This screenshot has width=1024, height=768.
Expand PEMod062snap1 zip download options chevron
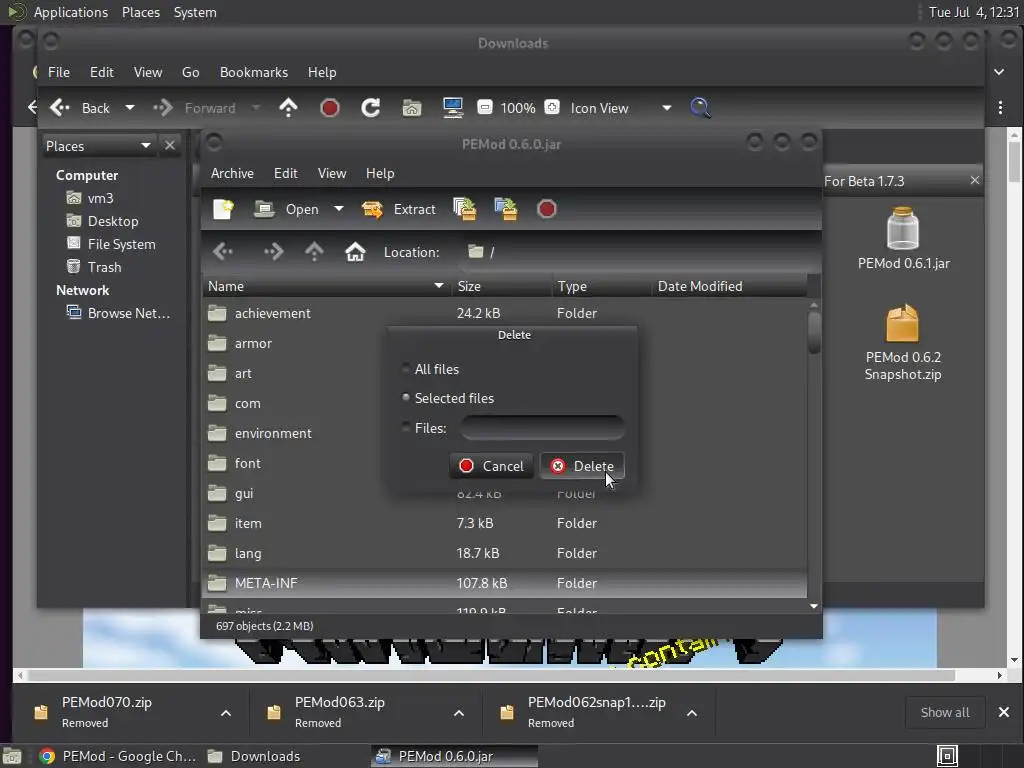692,713
